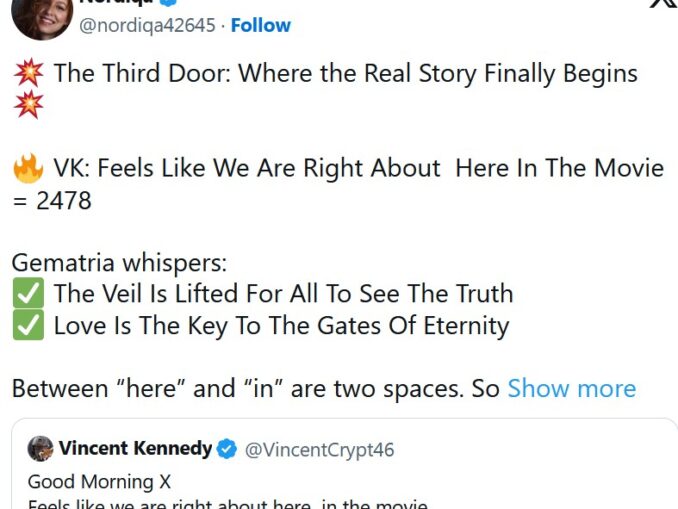Click the fire emoji before "VK:"
Image resolution: width=678 pixels, height=509 pixels.
click(27, 168)
